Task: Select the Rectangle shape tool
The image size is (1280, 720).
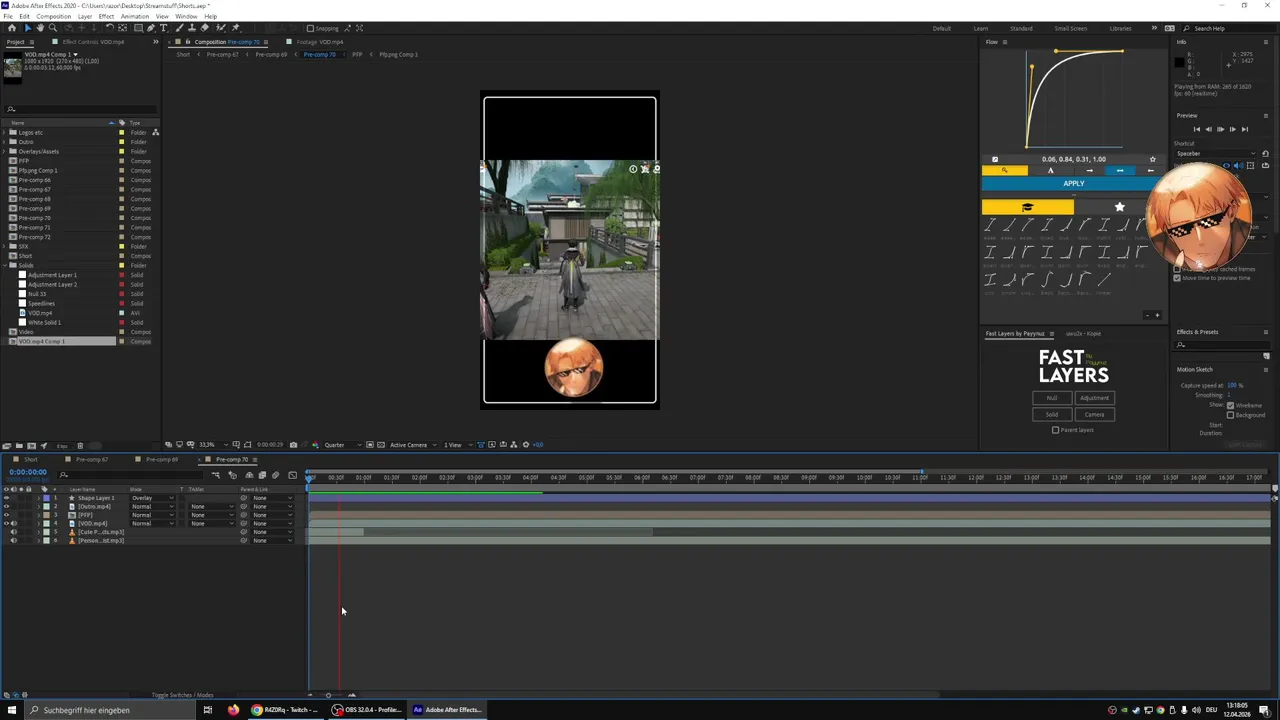Action: coord(138,28)
